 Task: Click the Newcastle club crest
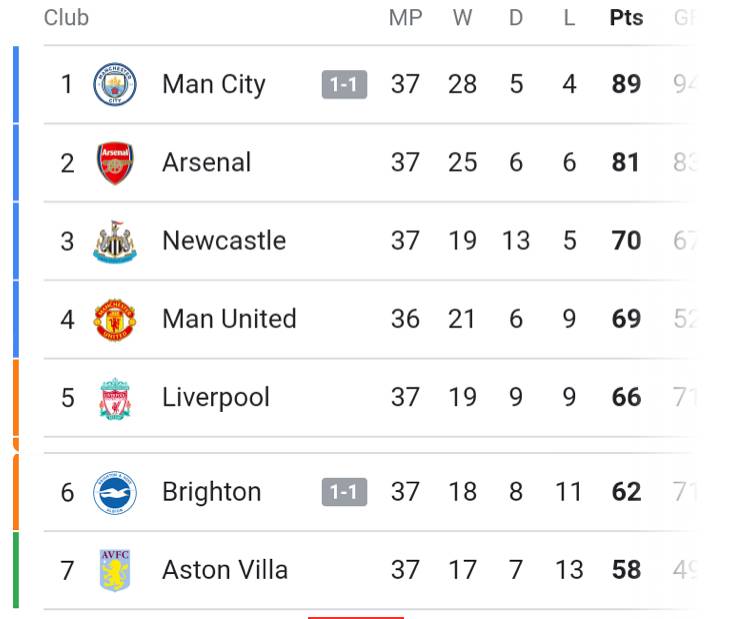click(x=114, y=241)
